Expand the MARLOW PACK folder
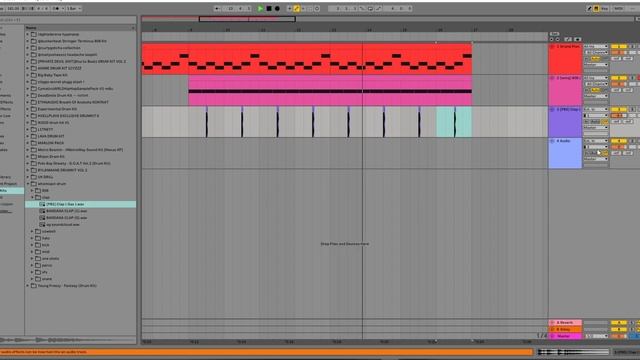The height and width of the screenshot is (360, 640). pos(28,143)
